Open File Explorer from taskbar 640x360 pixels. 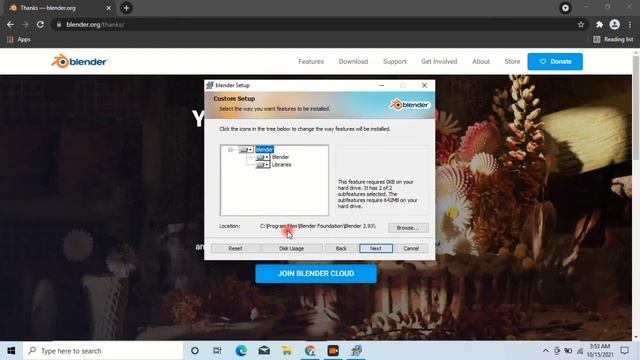(x=287, y=351)
